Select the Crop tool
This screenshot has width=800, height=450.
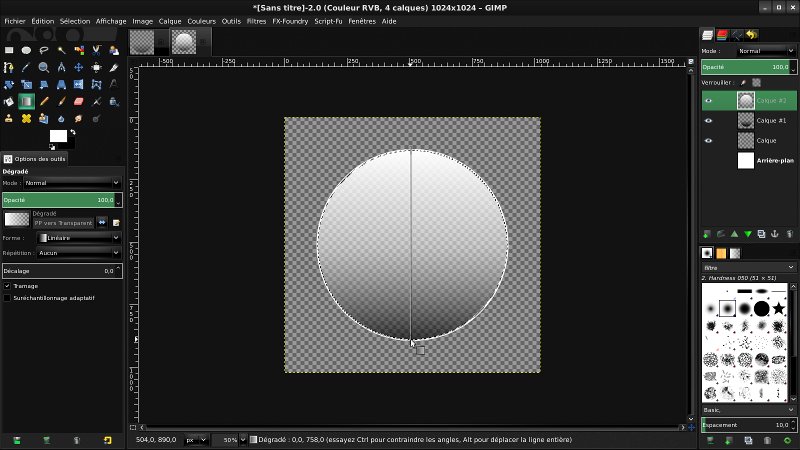point(114,67)
